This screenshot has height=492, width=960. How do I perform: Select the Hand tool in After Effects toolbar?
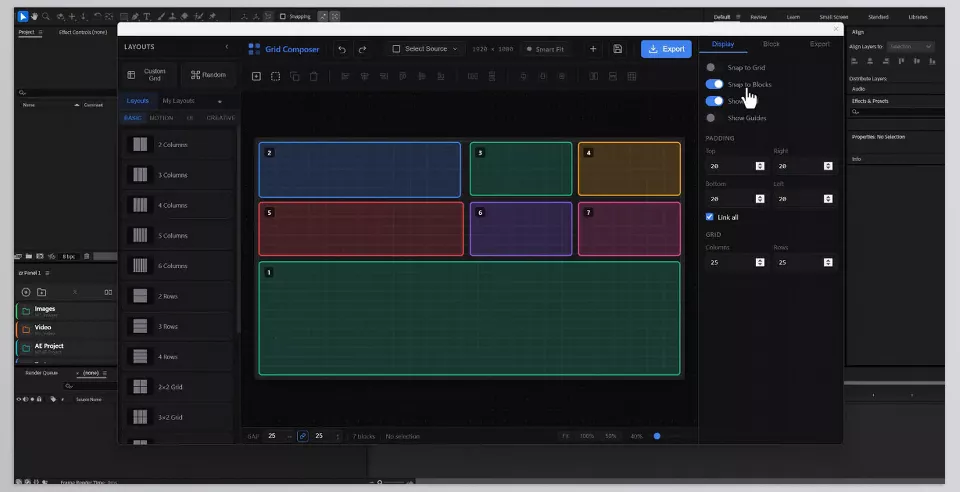point(34,16)
